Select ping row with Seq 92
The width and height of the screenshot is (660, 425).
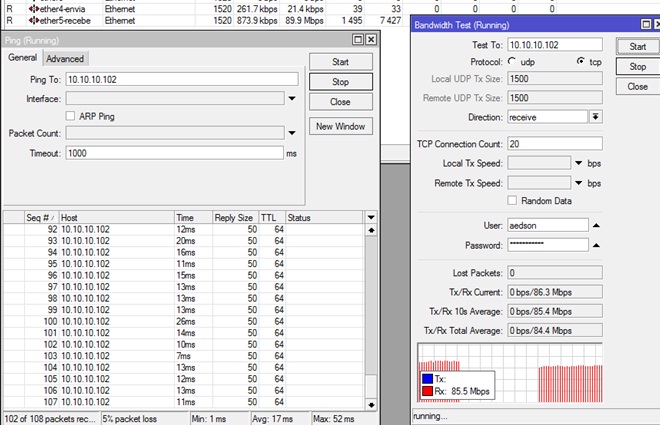tap(184, 229)
